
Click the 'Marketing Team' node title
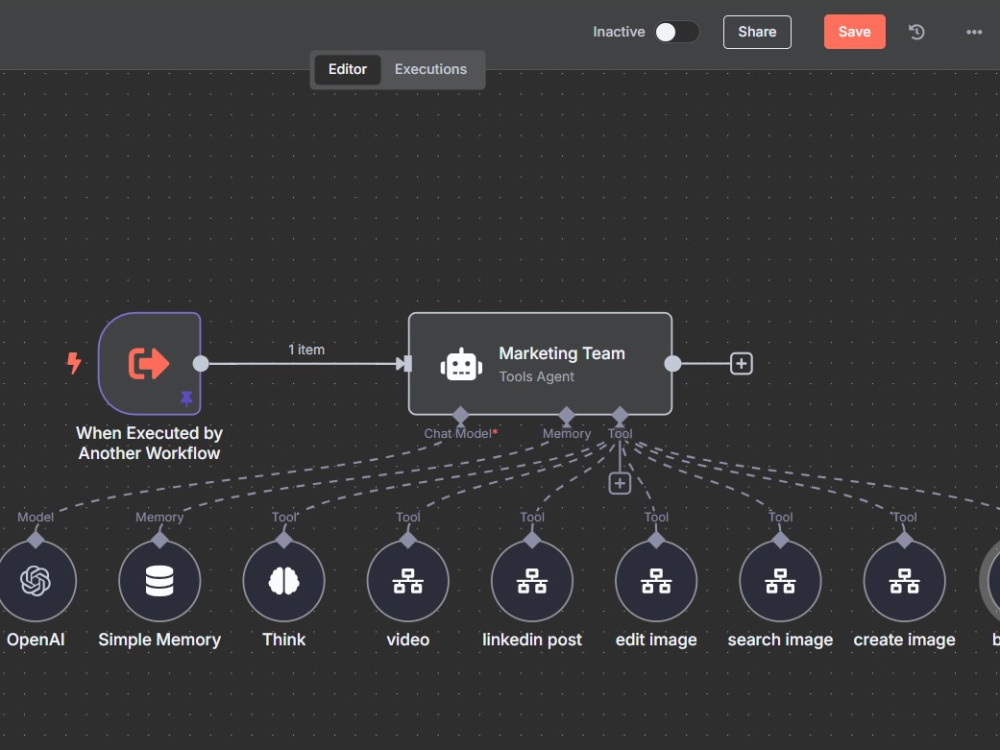point(562,353)
